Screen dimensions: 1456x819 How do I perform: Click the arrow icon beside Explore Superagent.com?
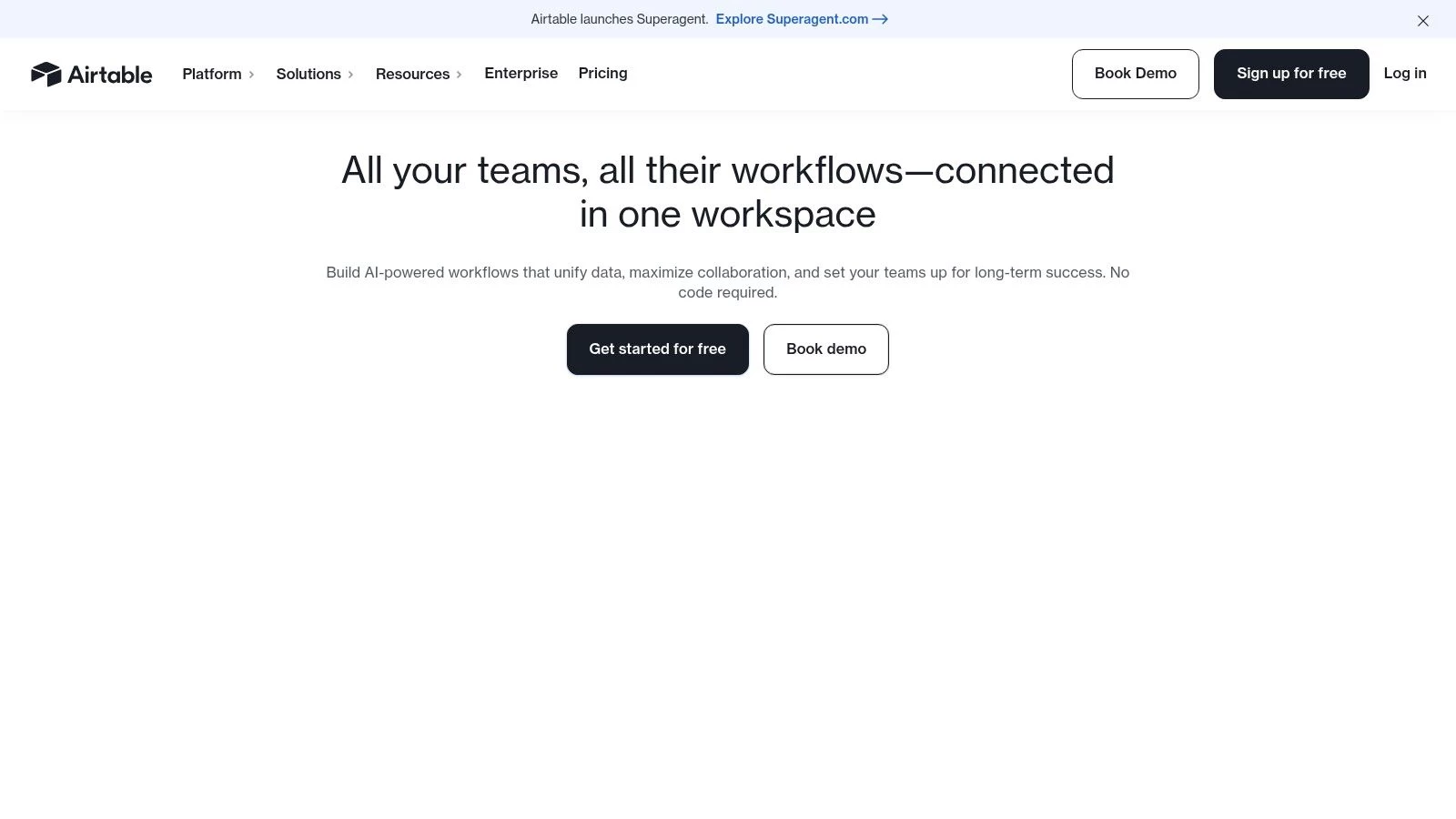point(879,19)
